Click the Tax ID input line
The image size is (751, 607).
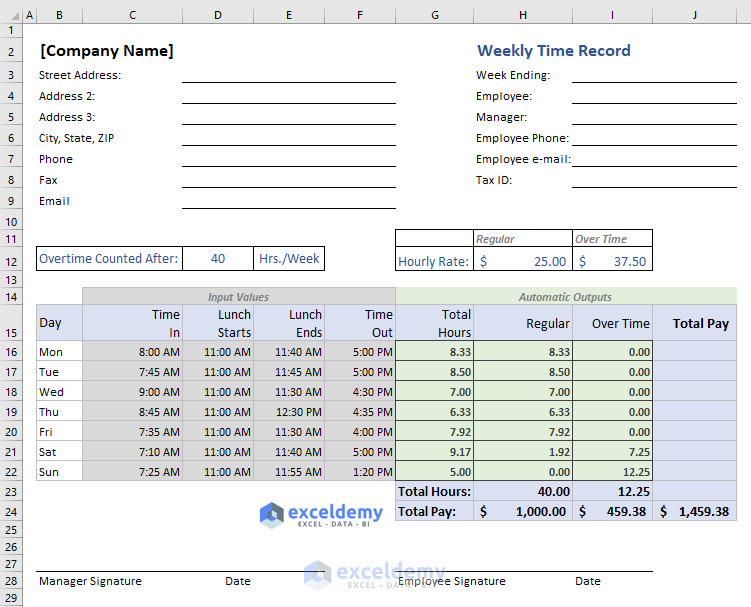[x=654, y=180]
